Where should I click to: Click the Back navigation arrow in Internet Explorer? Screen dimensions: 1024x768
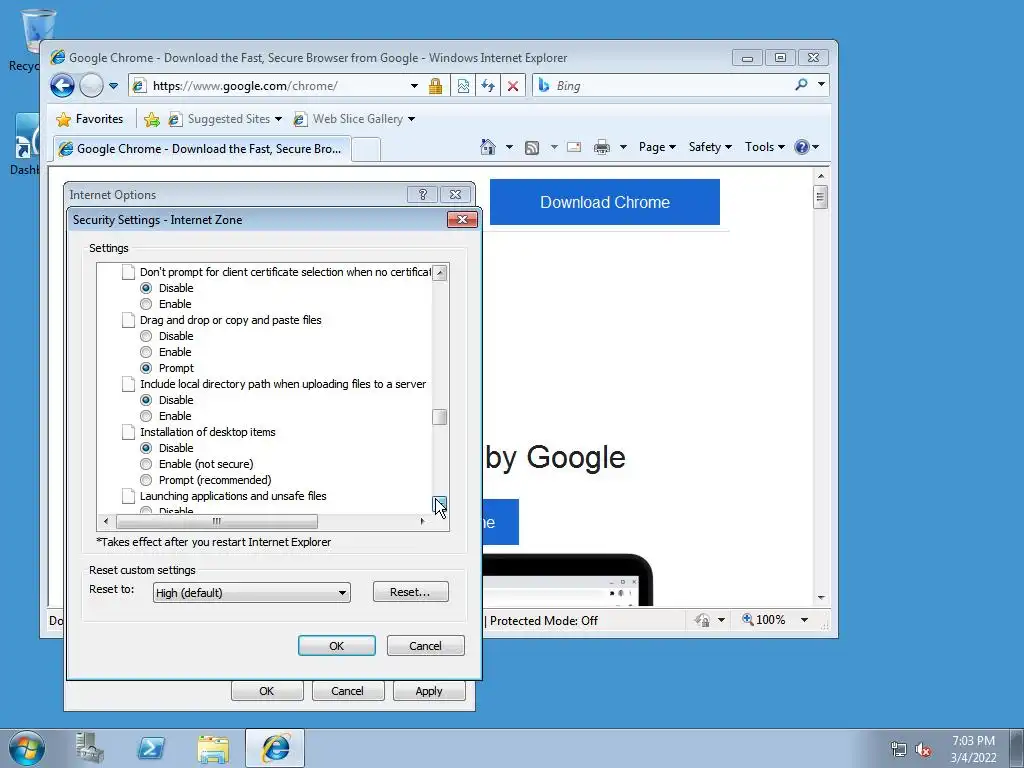click(62, 85)
